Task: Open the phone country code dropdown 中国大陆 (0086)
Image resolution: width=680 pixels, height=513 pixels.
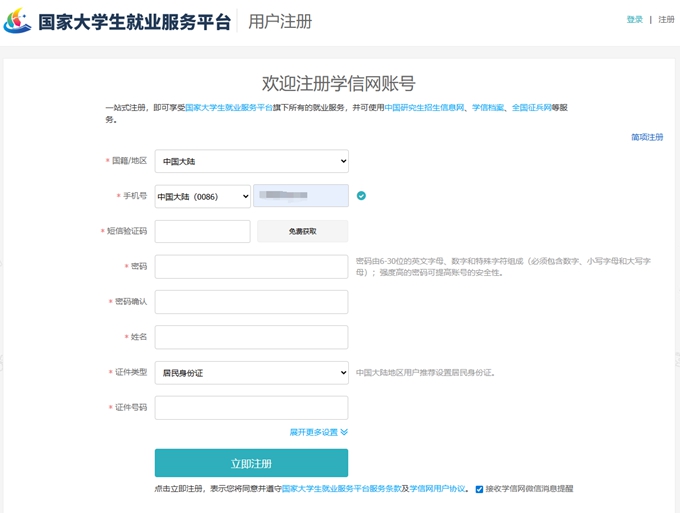Action: (x=202, y=197)
